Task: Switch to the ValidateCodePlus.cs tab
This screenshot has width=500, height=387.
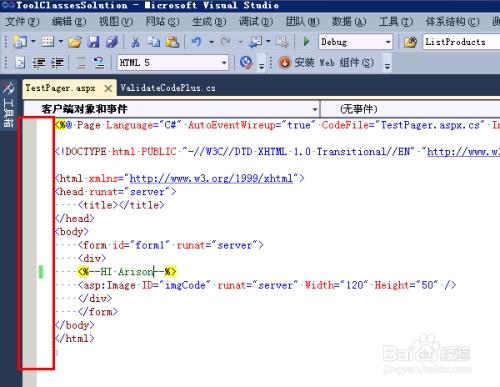Action: (168, 88)
